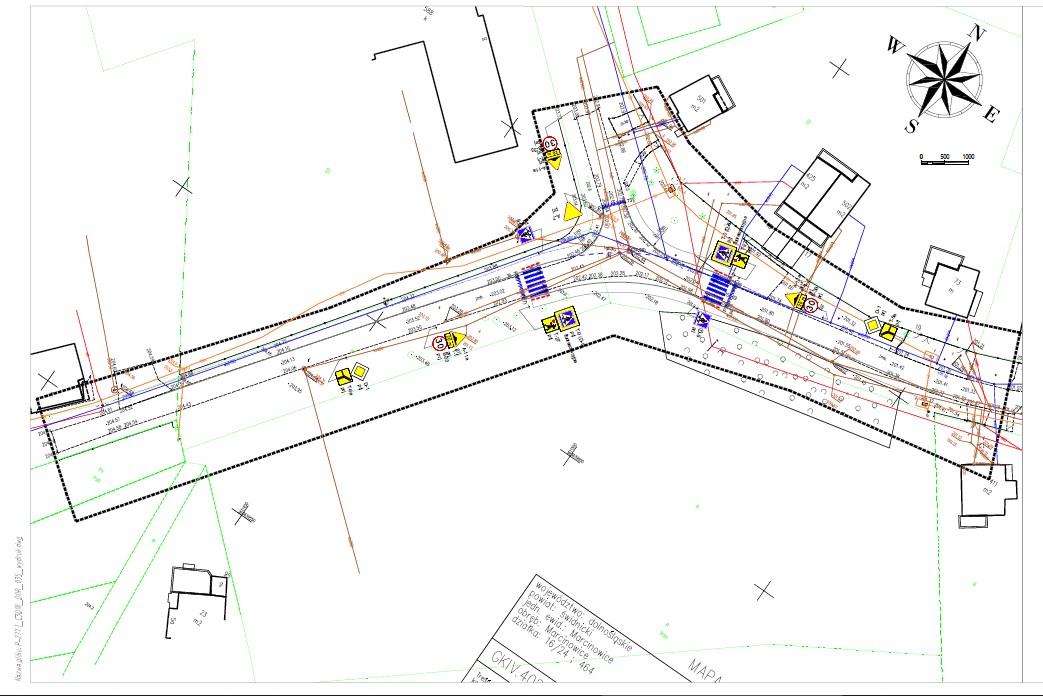Click the 23 m2 building label
1043x696 pixels.
(201, 617)
